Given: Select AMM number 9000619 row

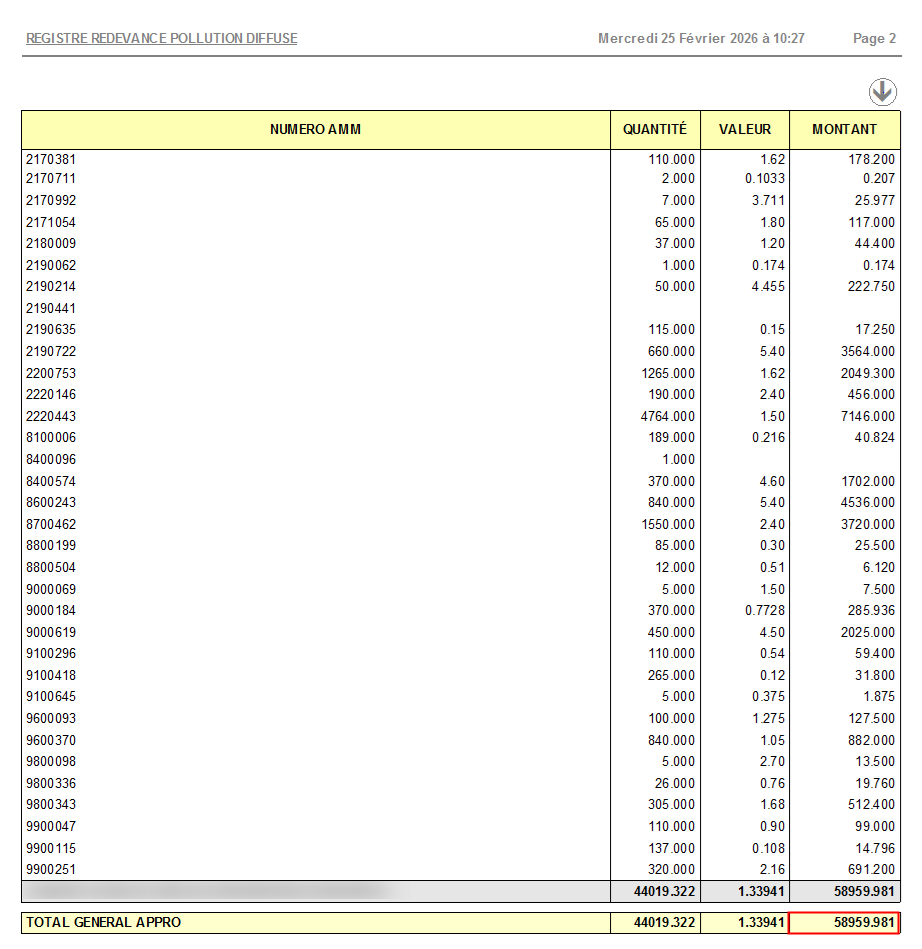Looking at the screenshot, I should pyautogui.click(x=51, y=633).
